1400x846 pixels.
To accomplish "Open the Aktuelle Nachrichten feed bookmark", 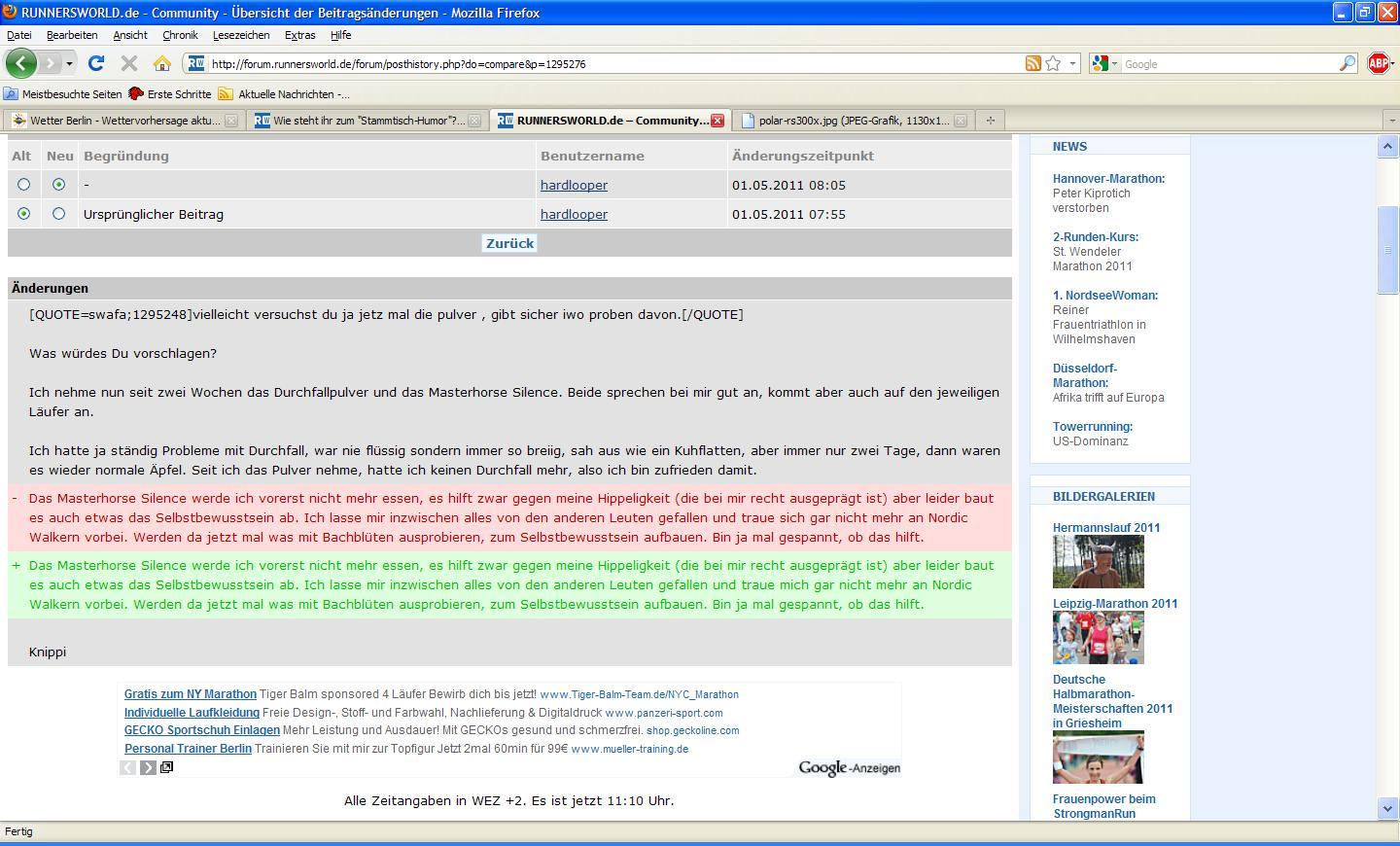I will click(284, 94).
